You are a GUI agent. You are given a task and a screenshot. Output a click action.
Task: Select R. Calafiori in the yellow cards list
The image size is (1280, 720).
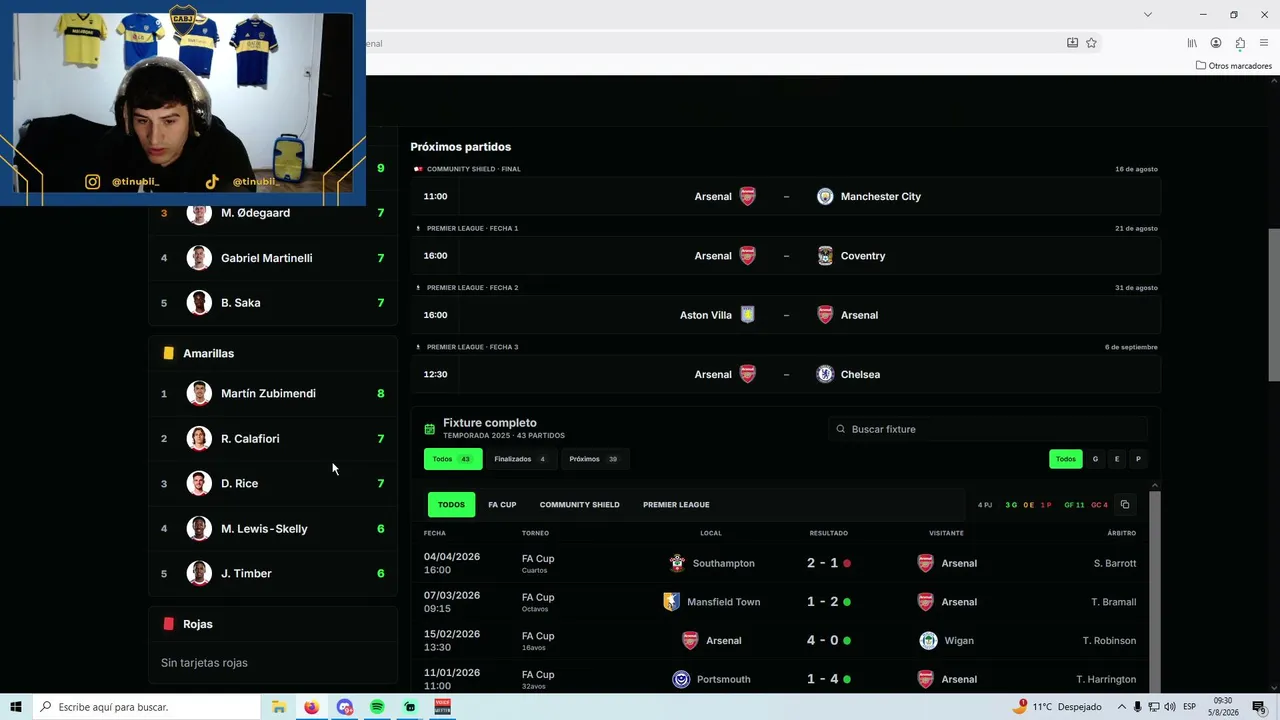tap(273, 438)
